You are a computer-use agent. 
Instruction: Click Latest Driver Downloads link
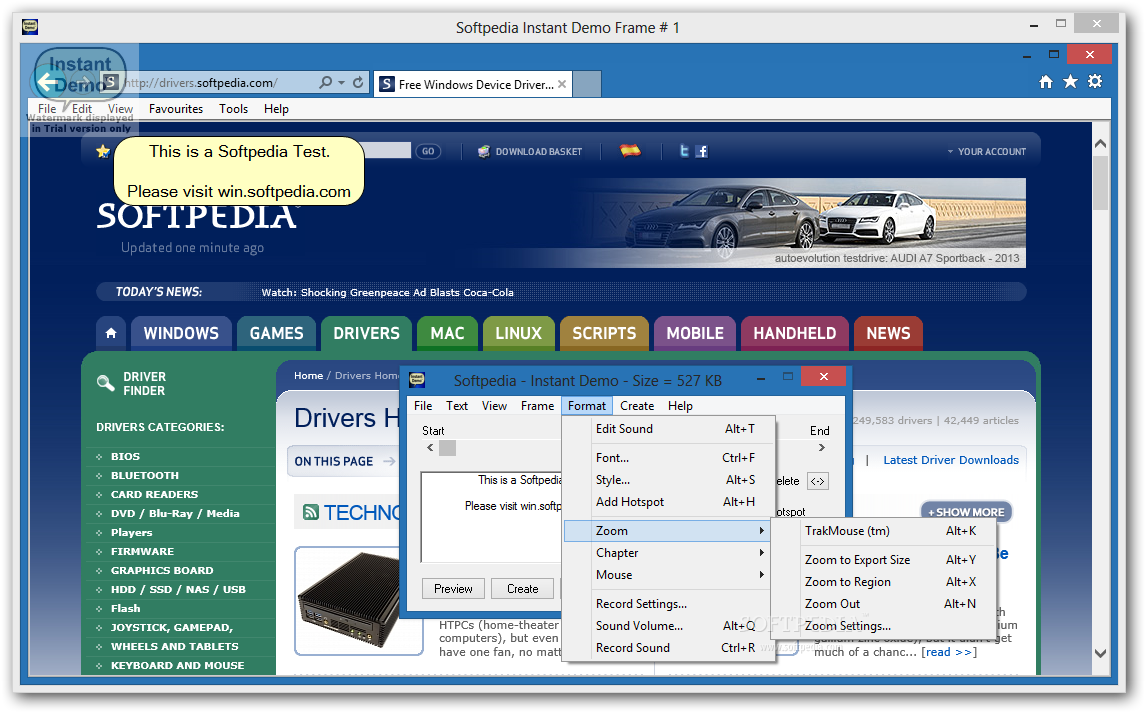coord(951,460)
